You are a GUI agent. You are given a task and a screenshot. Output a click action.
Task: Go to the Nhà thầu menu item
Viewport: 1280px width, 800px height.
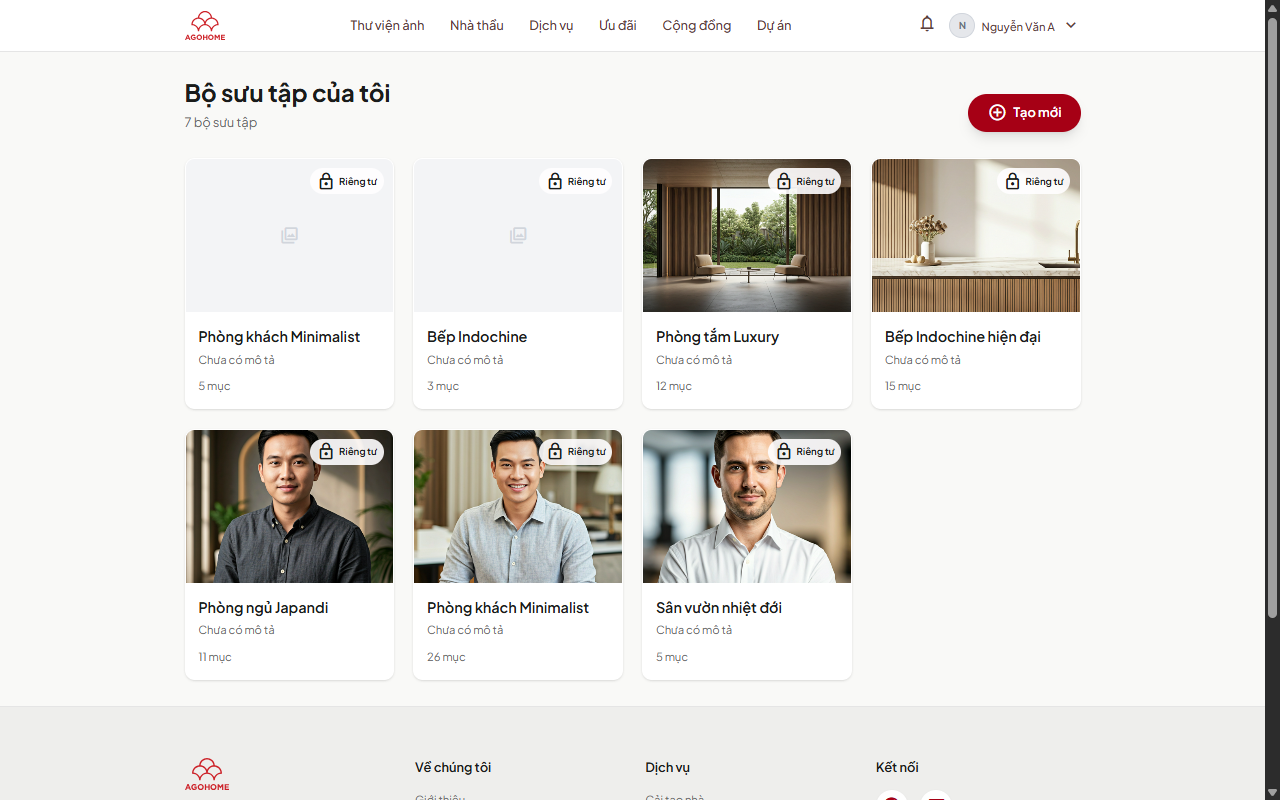[x=477, y=26]
